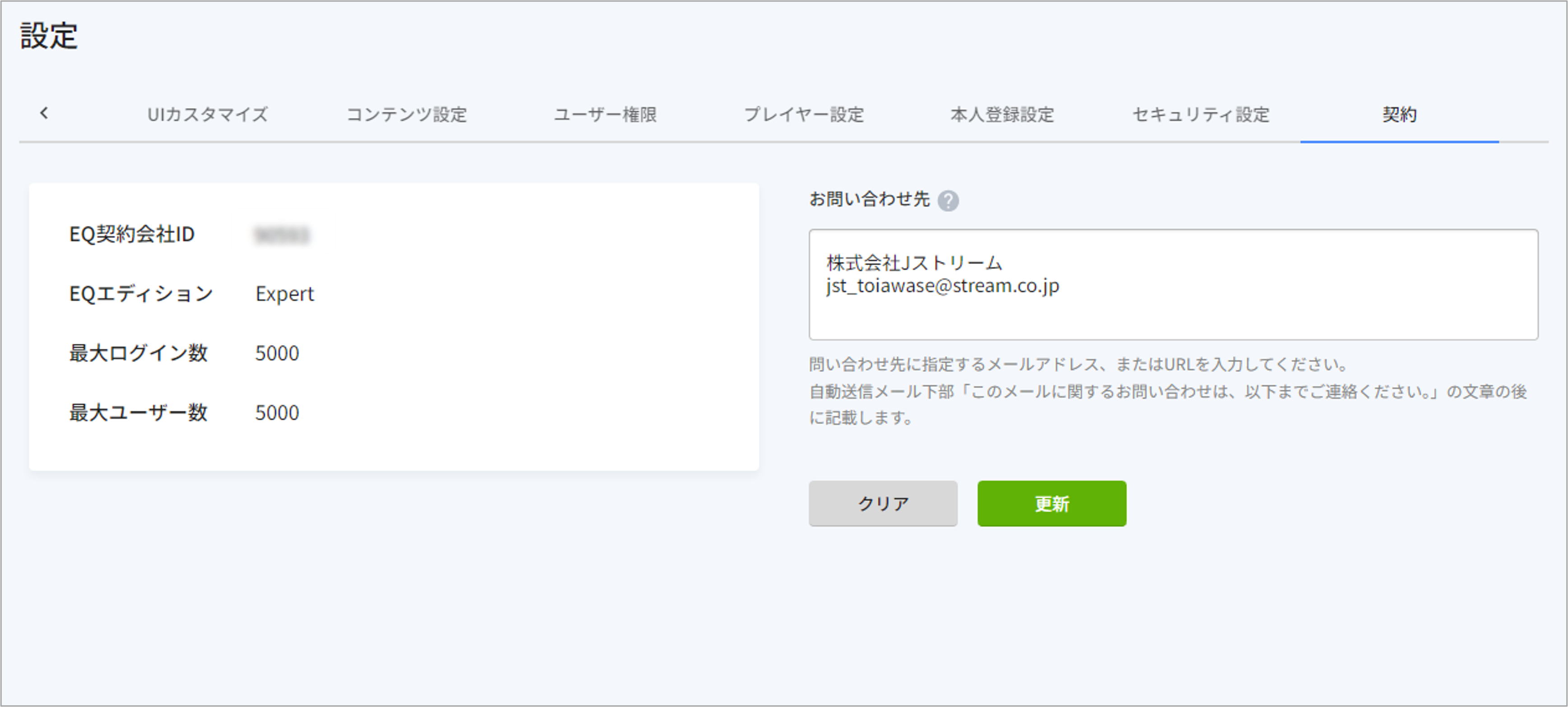
Task: Open the UIカスタマイズ tab
Action: click(x=207, y=115)
